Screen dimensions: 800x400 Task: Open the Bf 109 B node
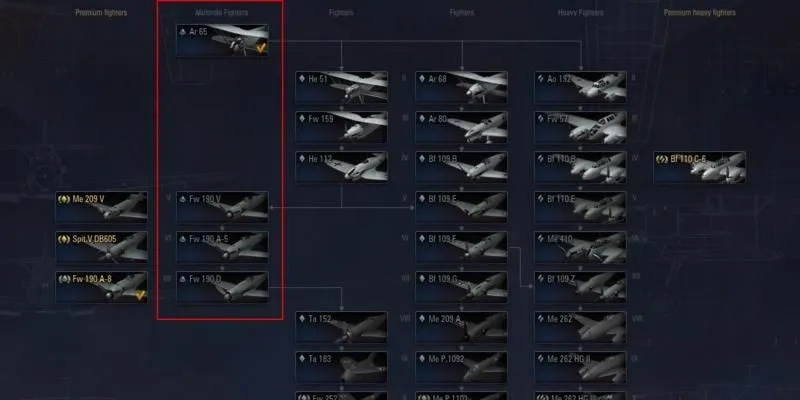(461, 167)
